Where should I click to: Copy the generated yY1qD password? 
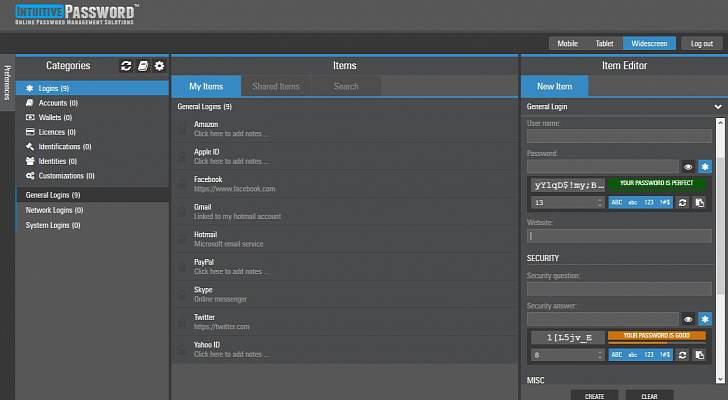pos(700,202)
